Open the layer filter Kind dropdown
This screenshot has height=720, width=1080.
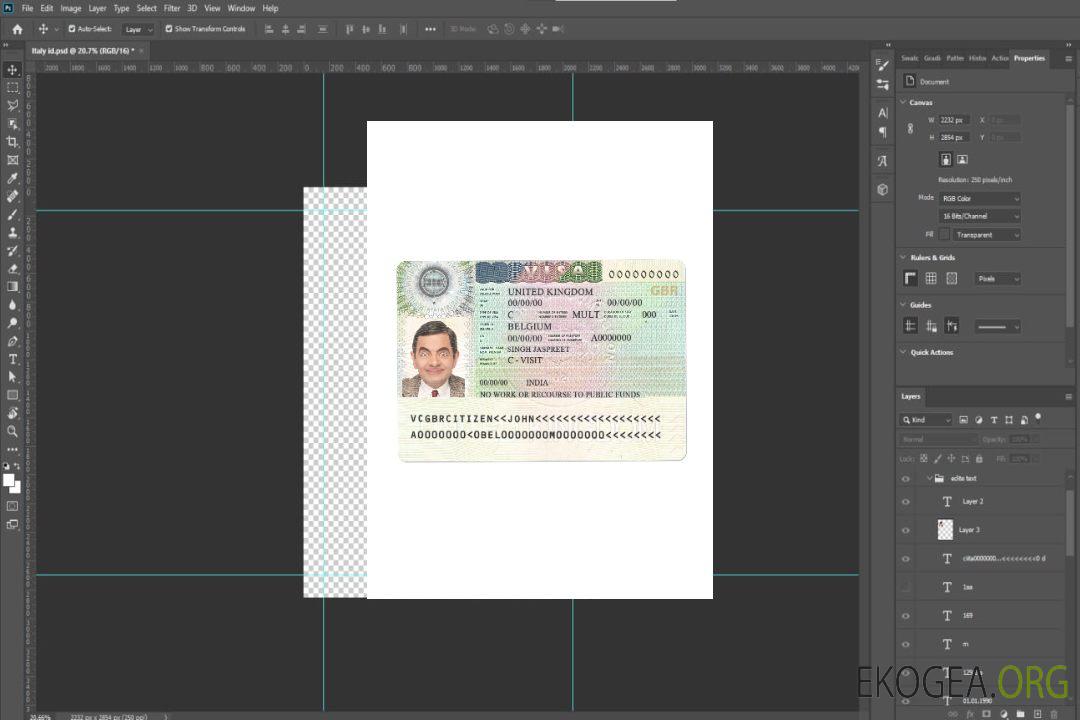point(926,420)
